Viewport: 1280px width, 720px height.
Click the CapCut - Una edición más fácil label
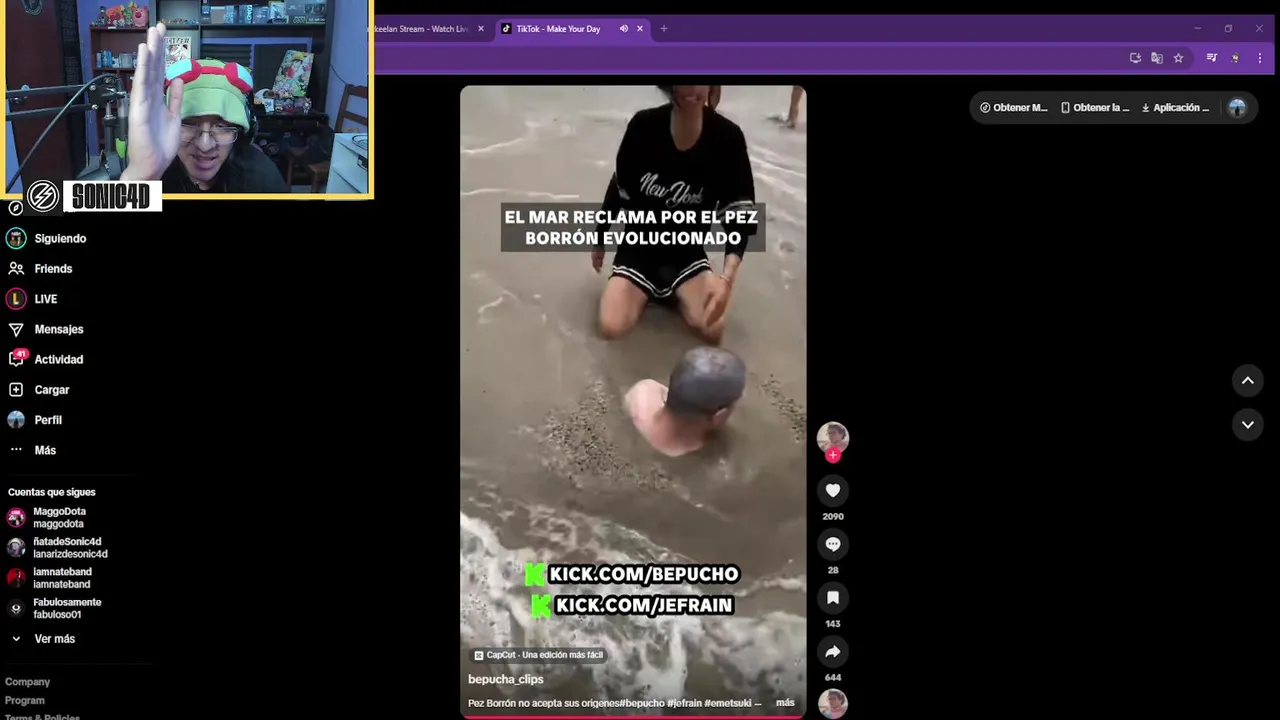[x=538, y=655]
